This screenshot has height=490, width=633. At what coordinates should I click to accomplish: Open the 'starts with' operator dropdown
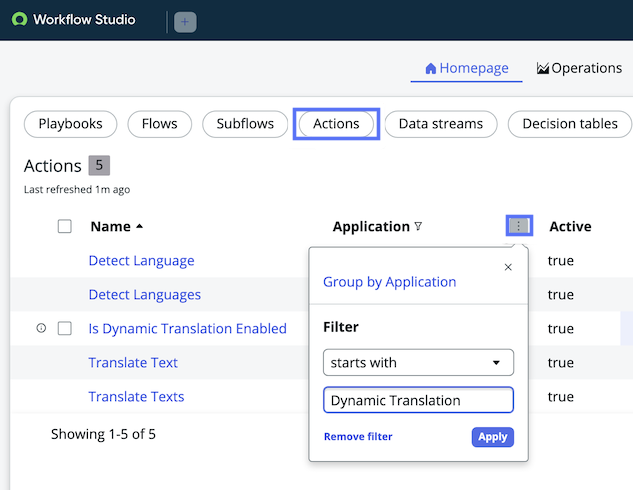(418, 362)
